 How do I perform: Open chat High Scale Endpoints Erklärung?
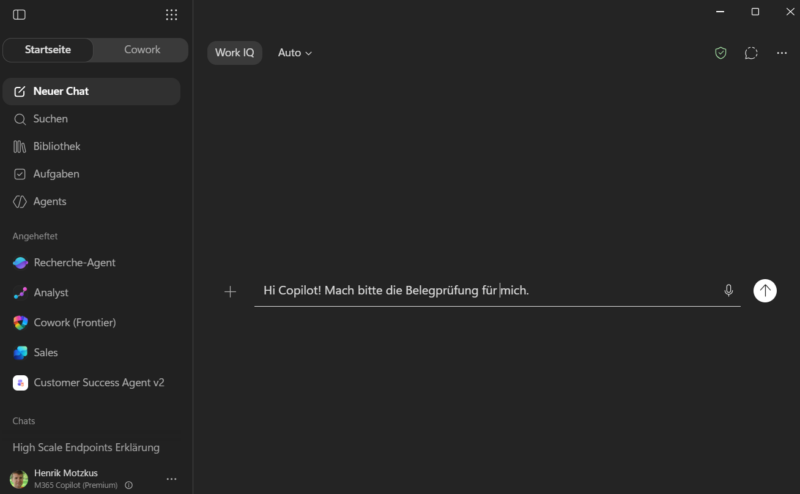pyautogui.click(x=86, y=448)
